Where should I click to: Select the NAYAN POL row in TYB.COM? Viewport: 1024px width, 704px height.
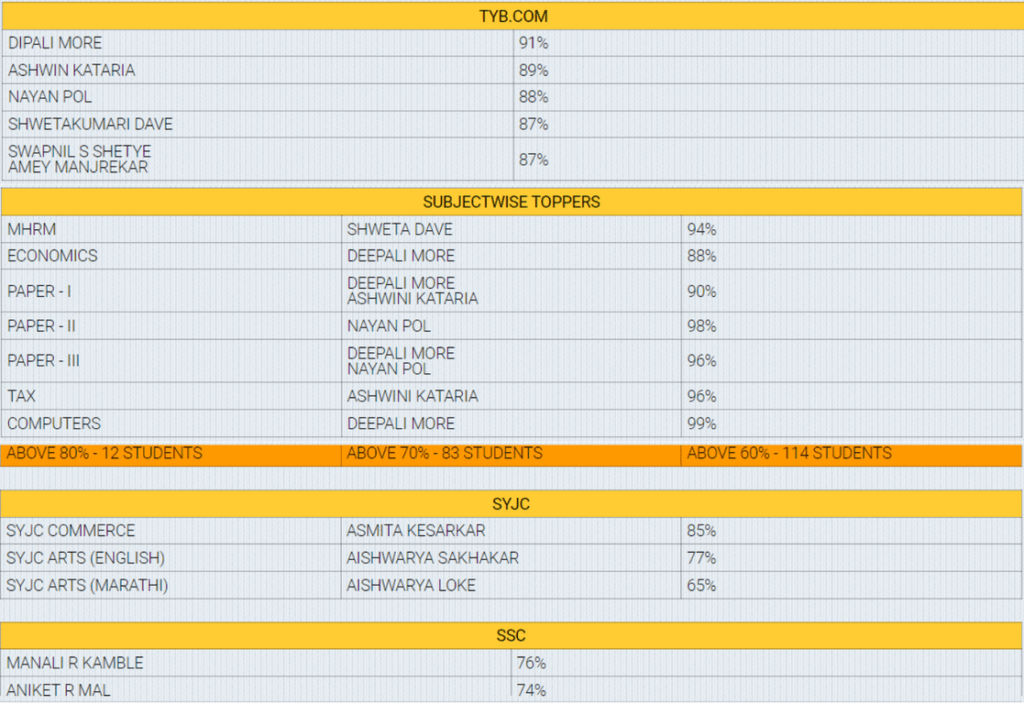(513, 97)
